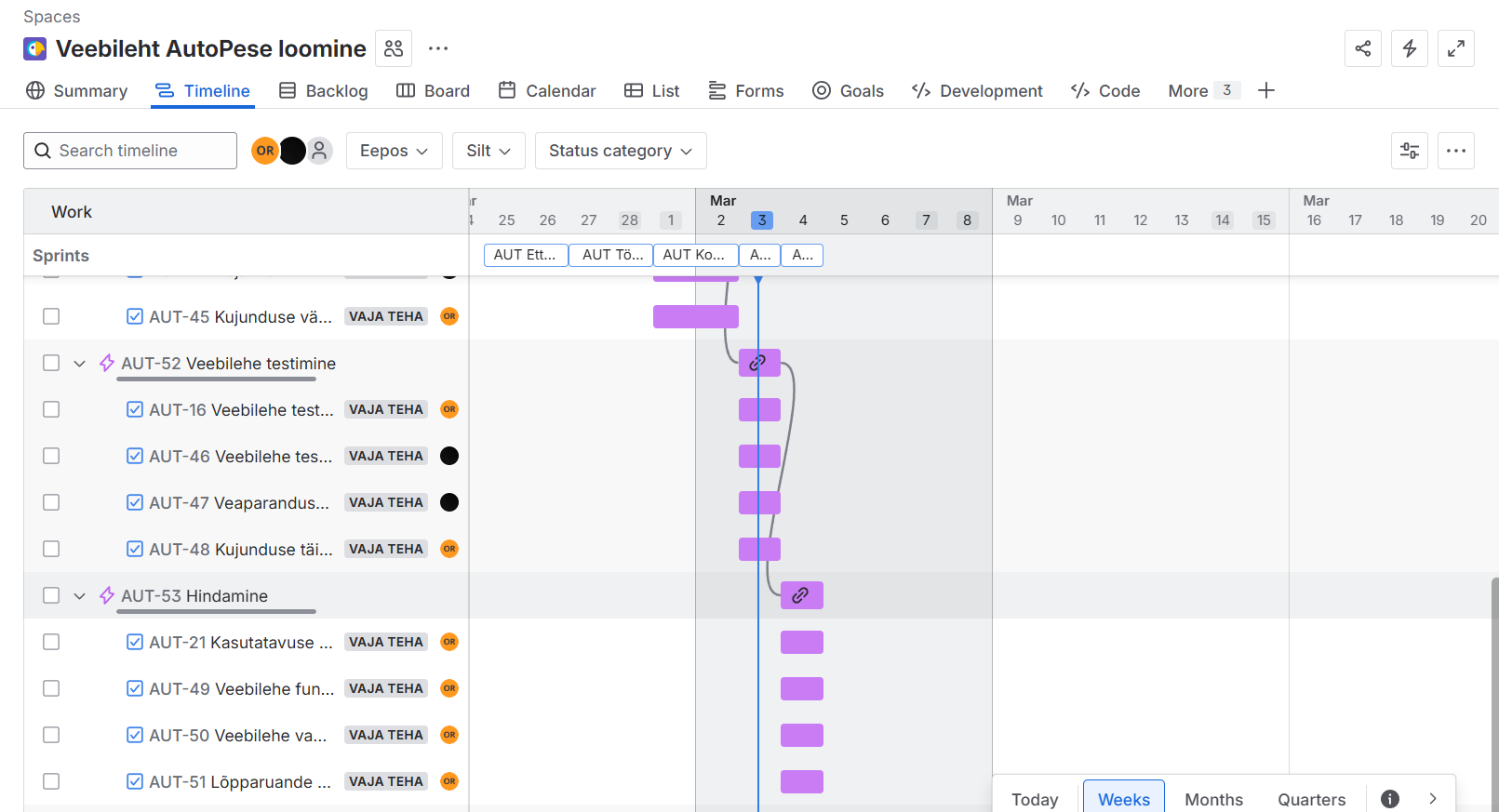Viewport: 1499px width, 812px height.
Task: Open the Epos filter dropdown
Action: (x=394, y=151)
